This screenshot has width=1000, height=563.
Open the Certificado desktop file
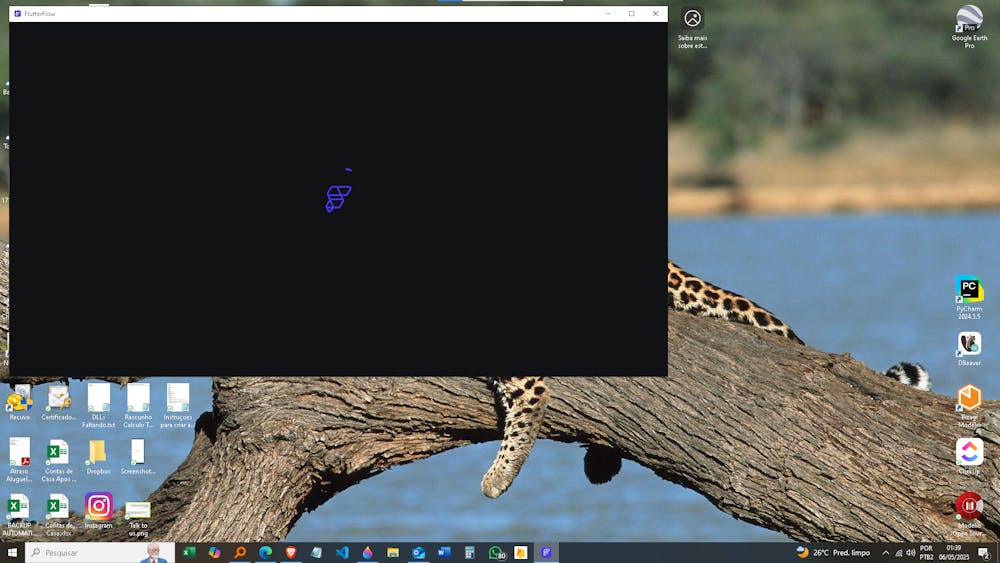coord(59,403)
